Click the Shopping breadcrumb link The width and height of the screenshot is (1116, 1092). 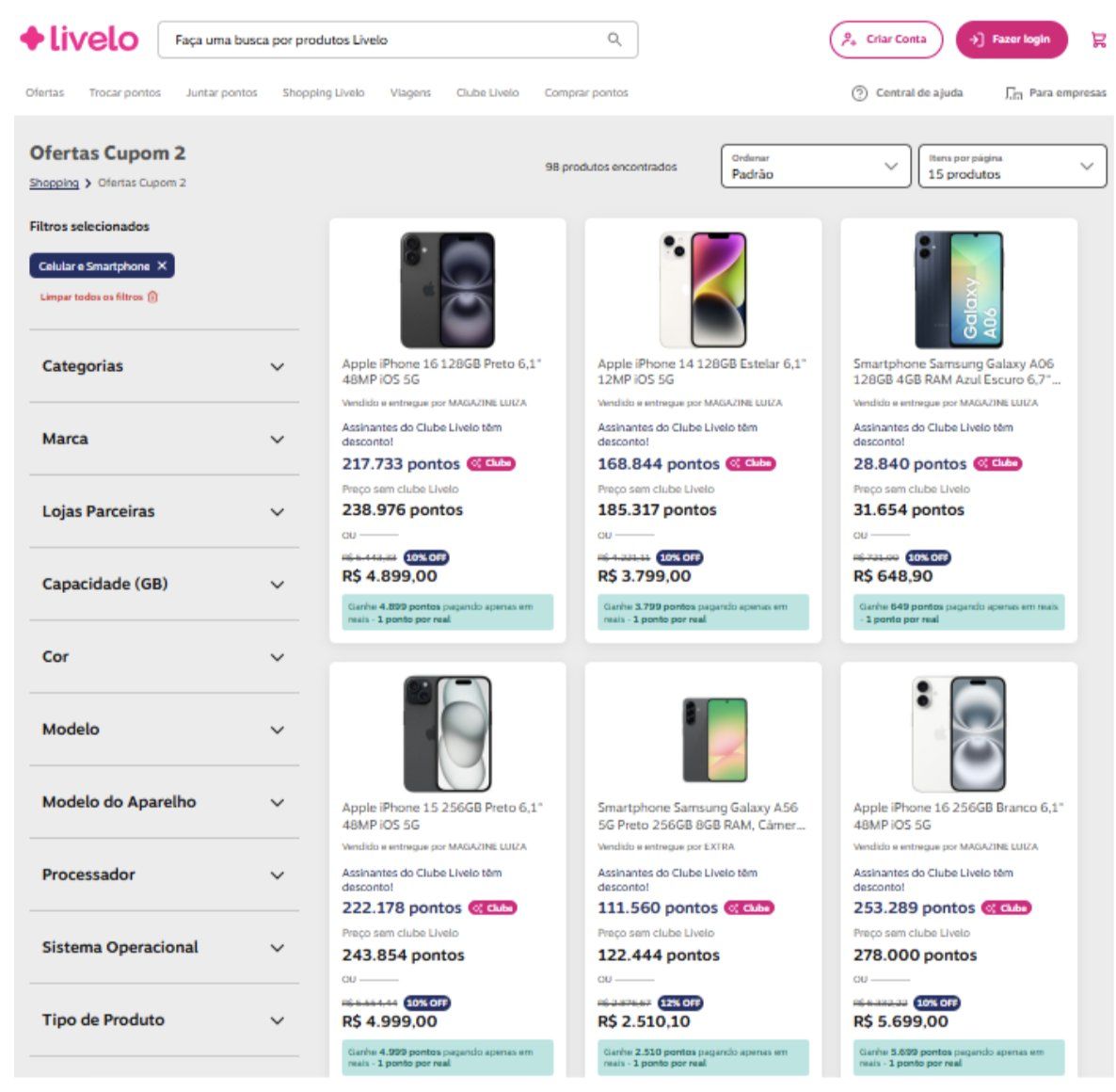tap(54, 183)
